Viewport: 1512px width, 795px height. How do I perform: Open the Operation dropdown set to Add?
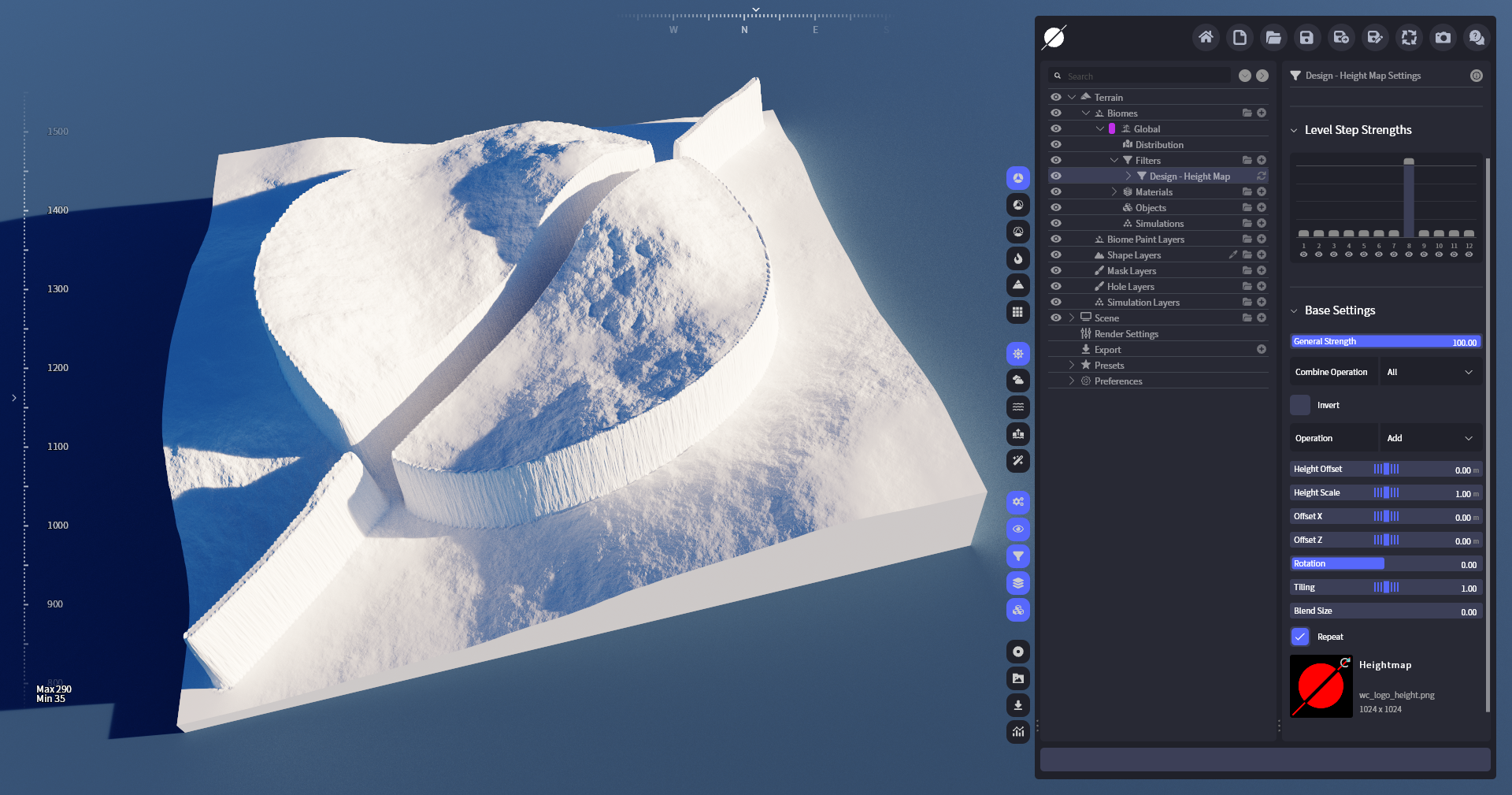pos(1430,438)
